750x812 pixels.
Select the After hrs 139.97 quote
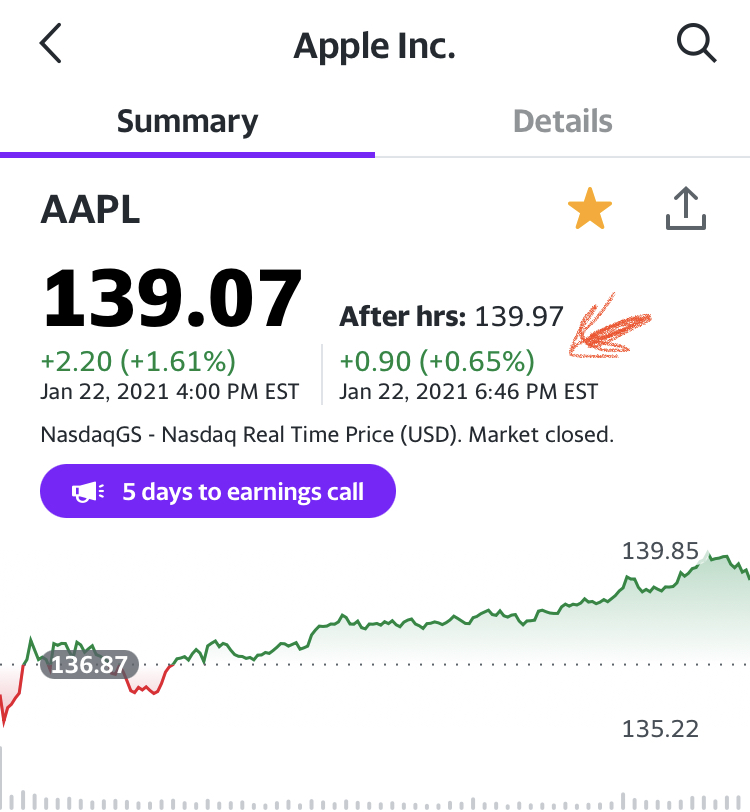451,318
